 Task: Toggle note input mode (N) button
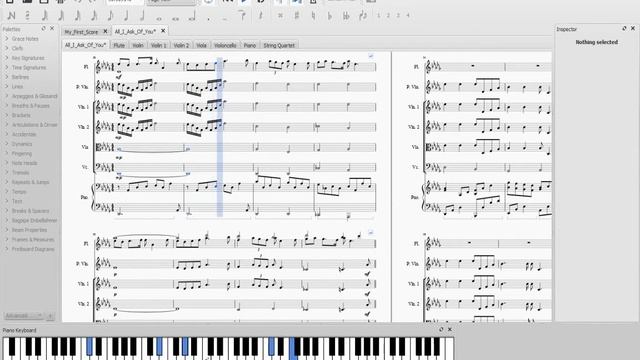(x=11, y=16)
